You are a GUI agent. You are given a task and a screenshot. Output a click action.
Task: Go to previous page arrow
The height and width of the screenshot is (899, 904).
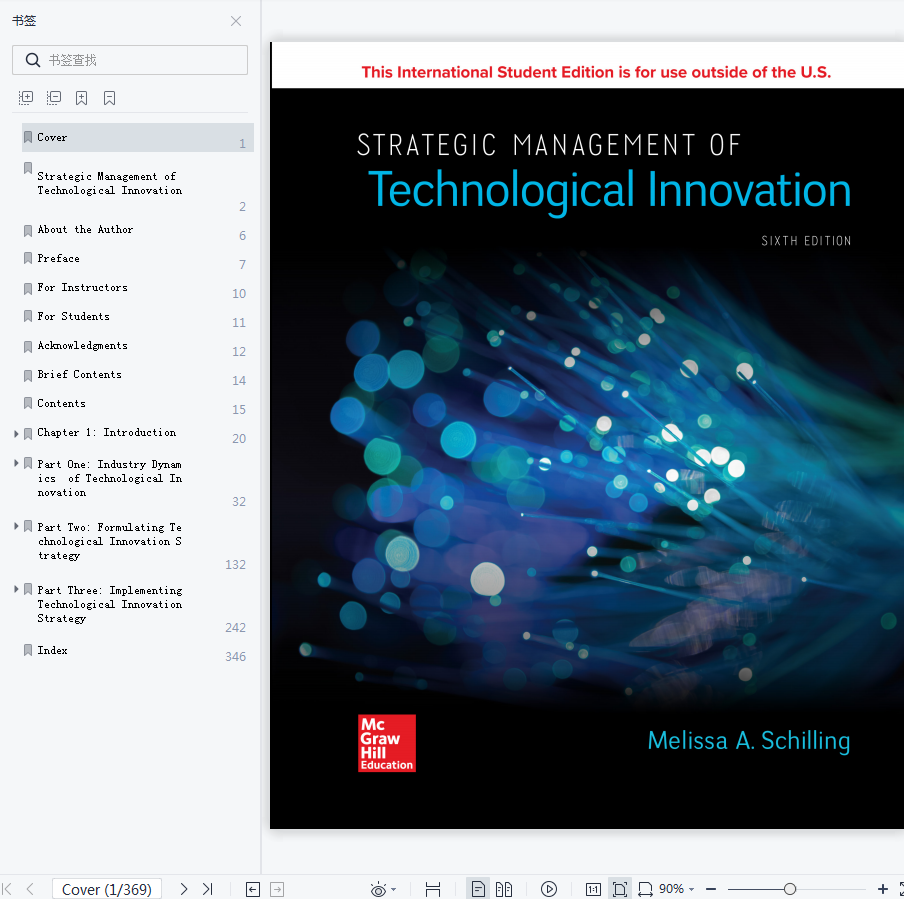(x=31, y=889)
